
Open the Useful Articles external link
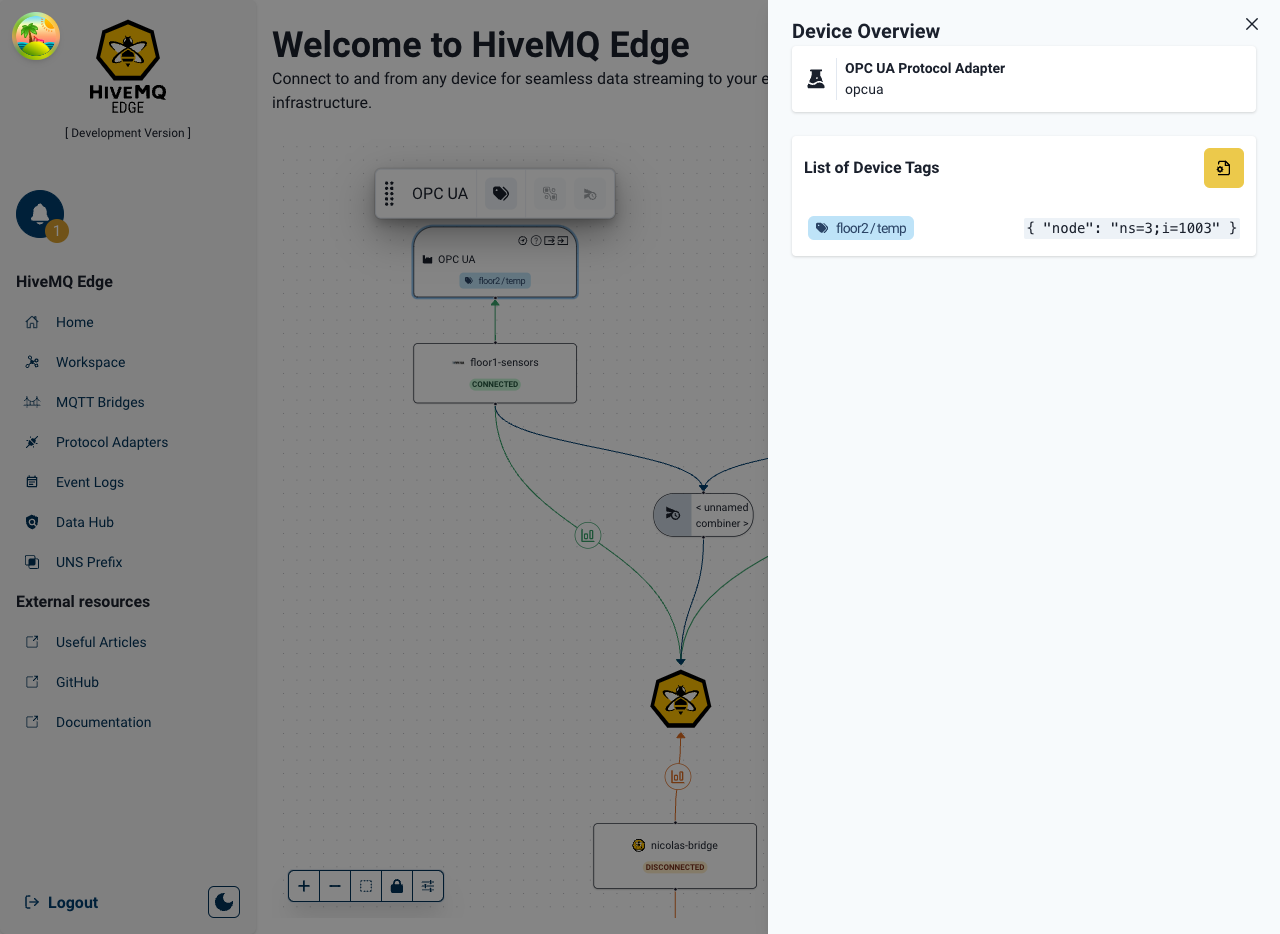100,642
